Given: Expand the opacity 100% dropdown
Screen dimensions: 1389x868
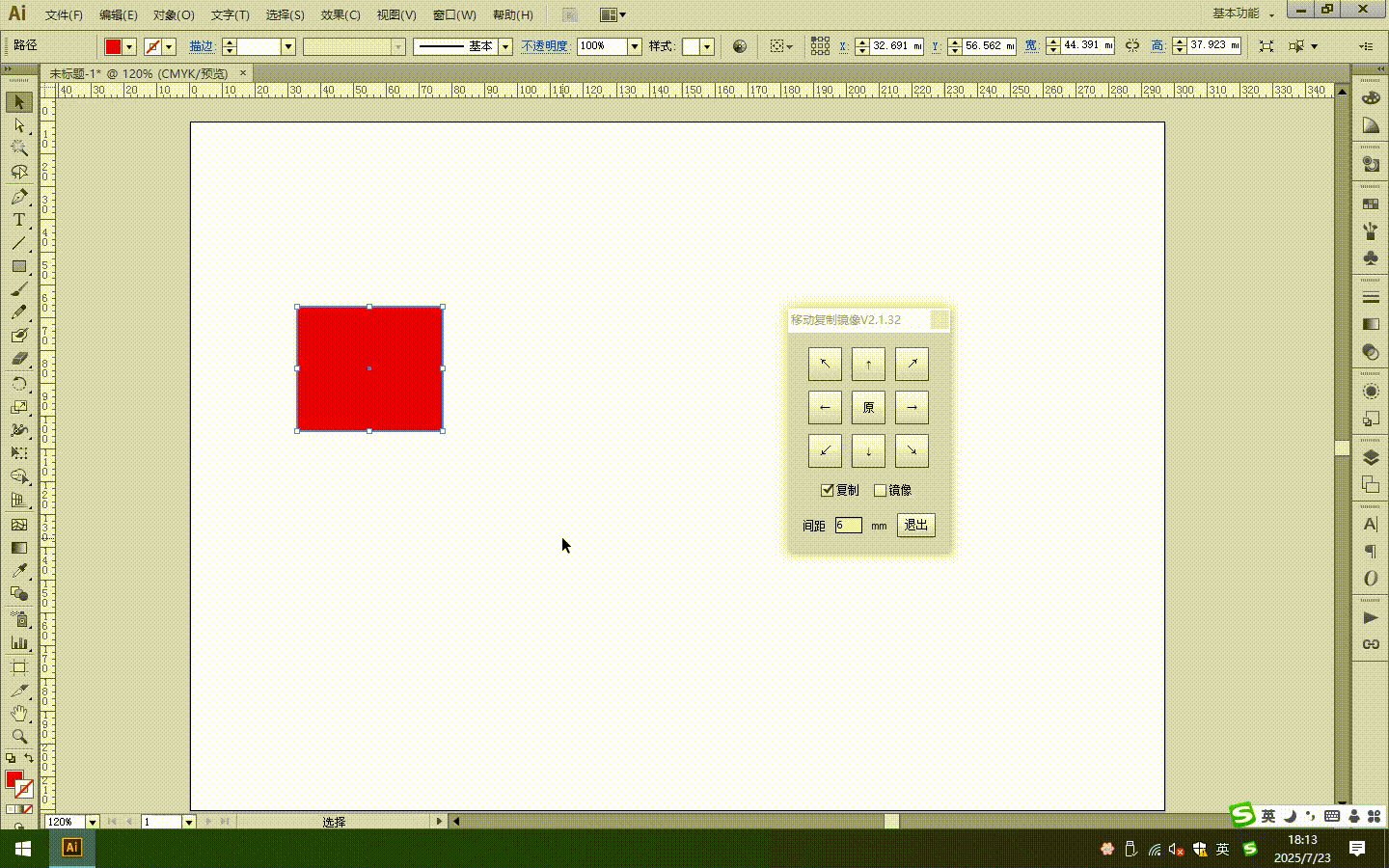Looking at the screenshot, I should (635, 46).
